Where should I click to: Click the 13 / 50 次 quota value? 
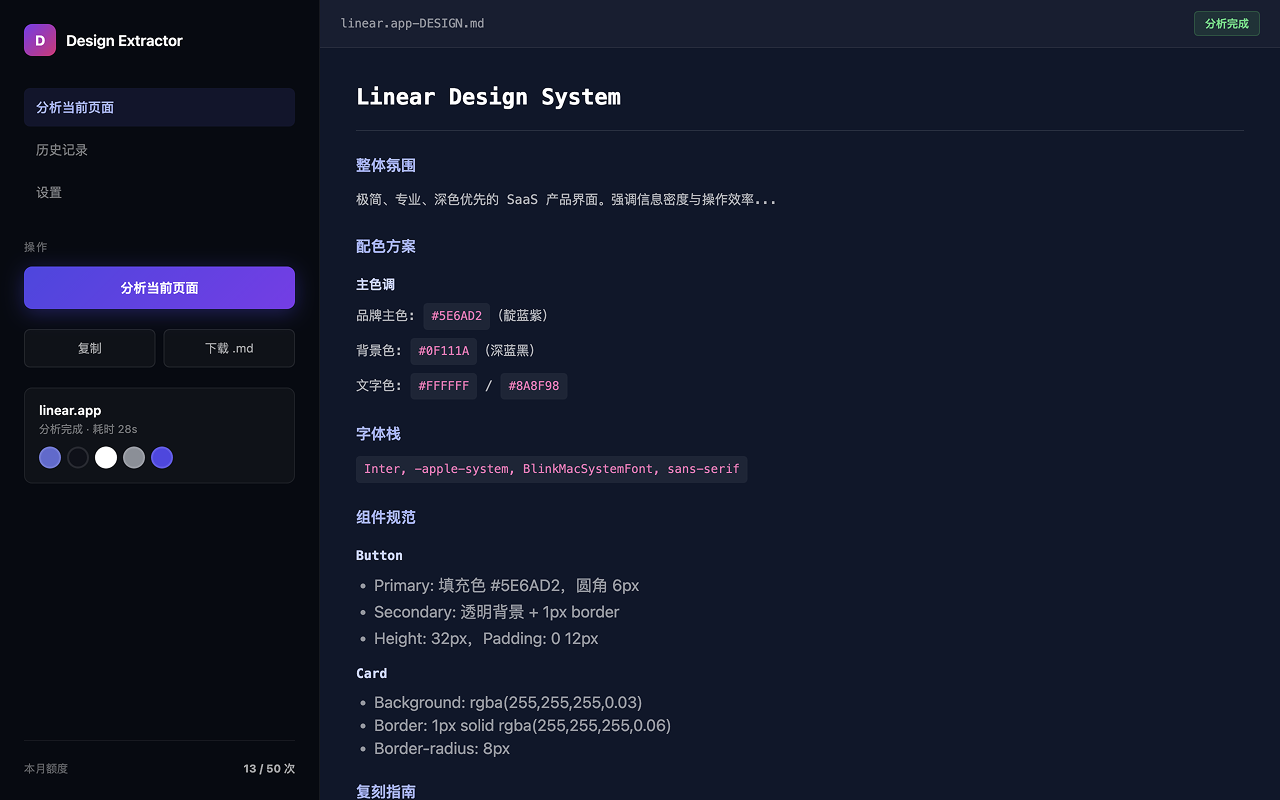point(269,769)
